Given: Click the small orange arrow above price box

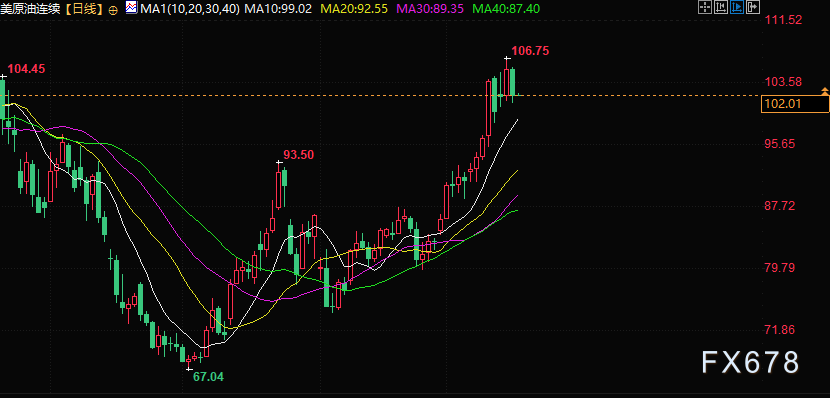Looking at the screenshot, I should click(x=825, y=92).
